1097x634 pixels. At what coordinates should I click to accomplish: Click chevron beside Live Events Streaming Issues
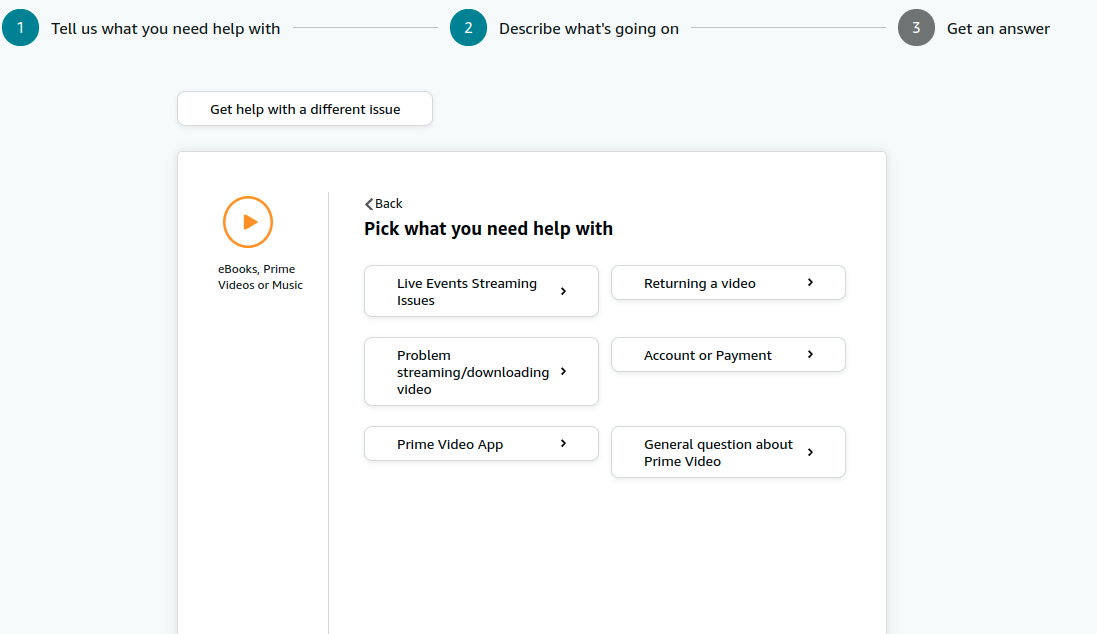pyautogui.click(x=563, y=291)
